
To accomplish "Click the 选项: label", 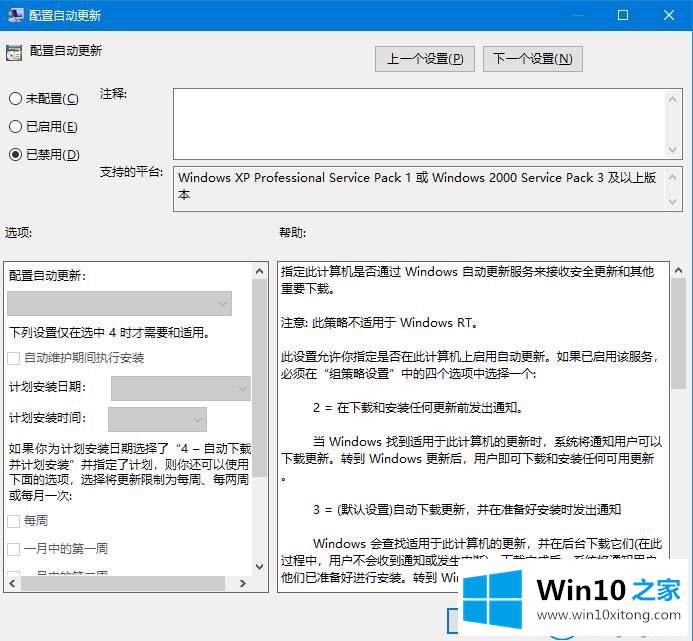I will (x=19, y=232).
